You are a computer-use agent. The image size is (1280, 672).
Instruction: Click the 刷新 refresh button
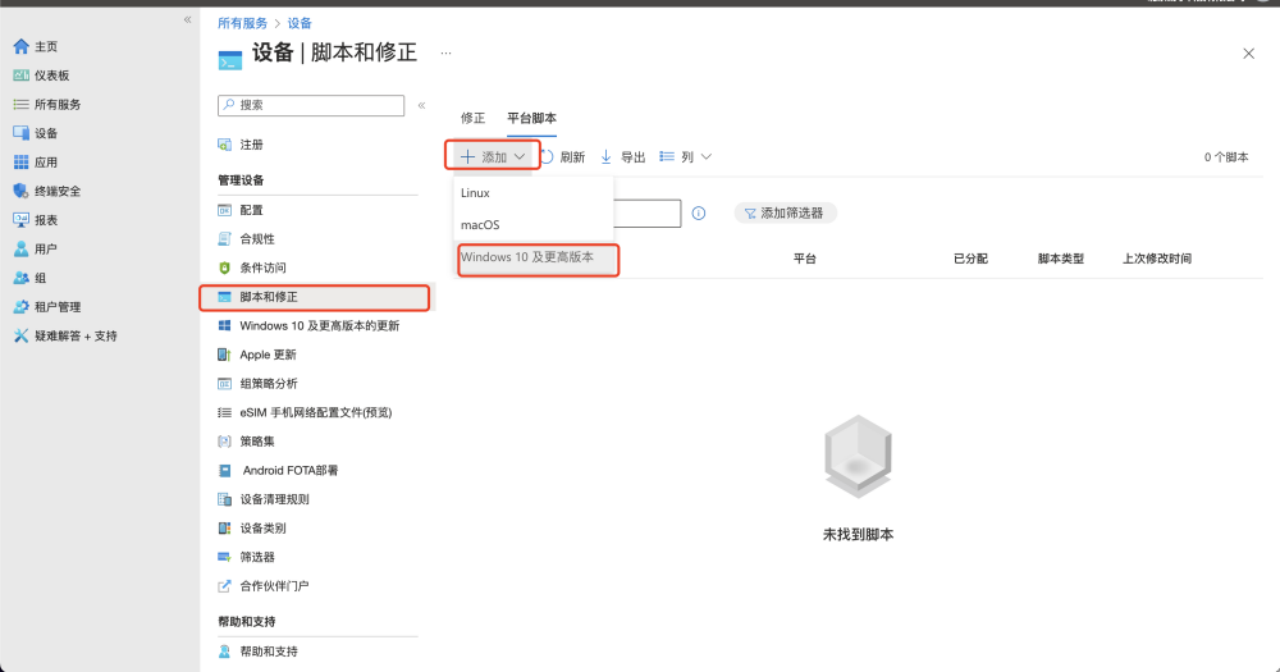[x=563, y=157]
